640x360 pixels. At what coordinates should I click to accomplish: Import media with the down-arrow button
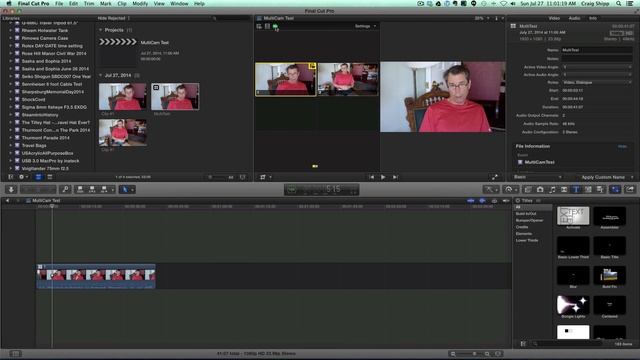click(x=11, y=189)
